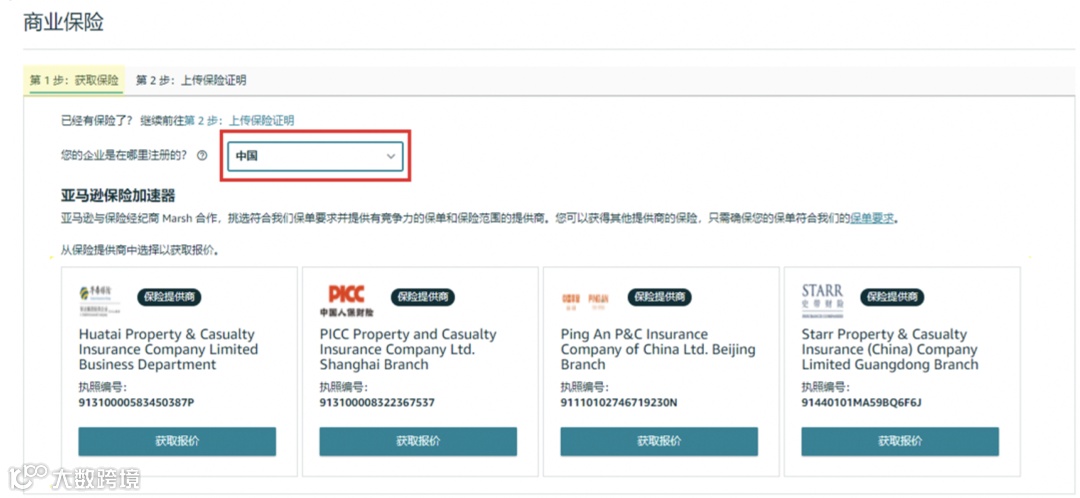Click 保险提供商 badge on Huatai card

coord(169,298)
